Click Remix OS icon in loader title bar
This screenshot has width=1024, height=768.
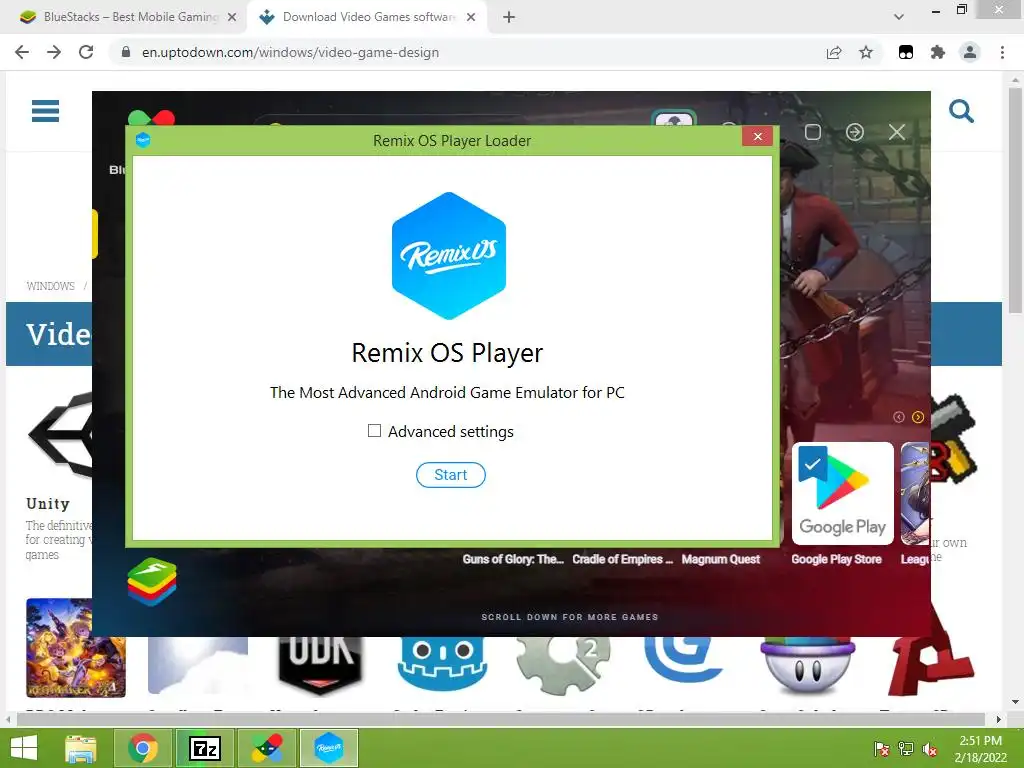coord(143,140)
